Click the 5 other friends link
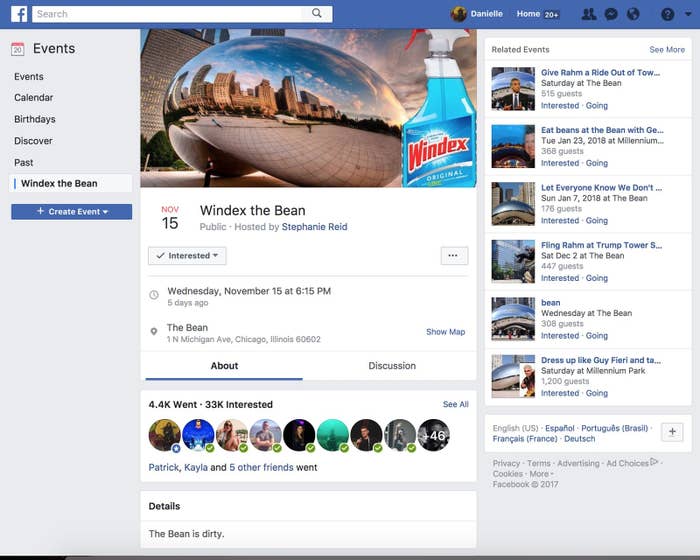This screenshot has width=700, height=560. [x=261, y=467]
